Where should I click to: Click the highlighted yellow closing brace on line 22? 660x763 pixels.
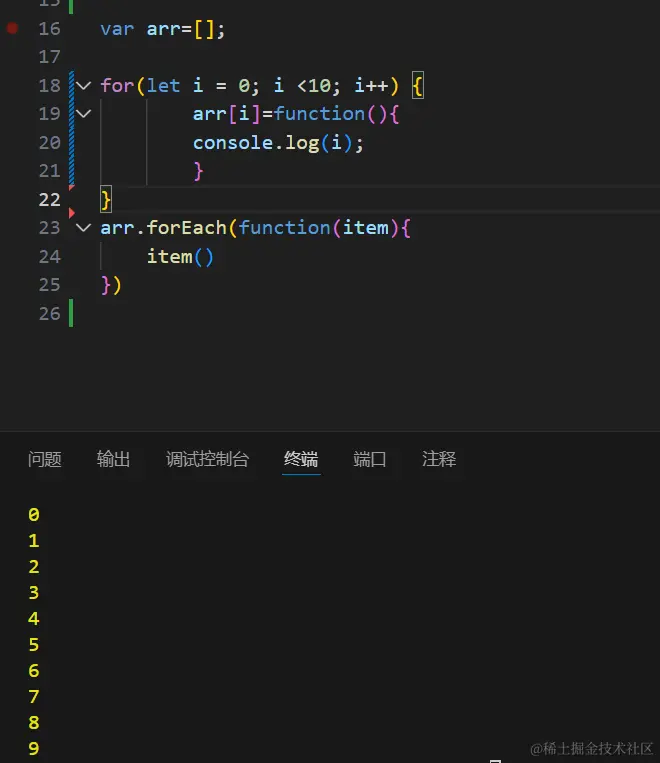point(106,200)
